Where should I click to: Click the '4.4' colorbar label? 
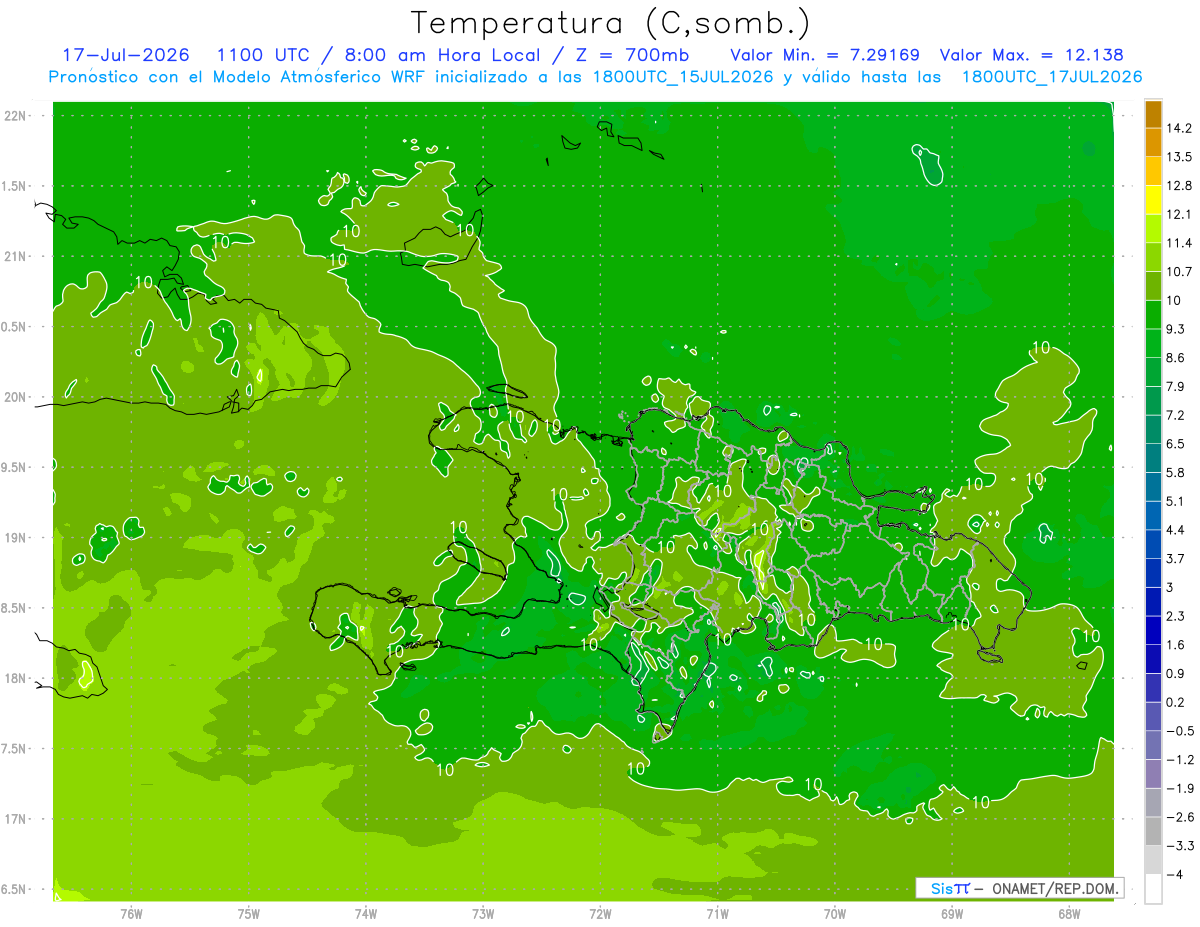pyautogui.click(x=1177, y=530)
